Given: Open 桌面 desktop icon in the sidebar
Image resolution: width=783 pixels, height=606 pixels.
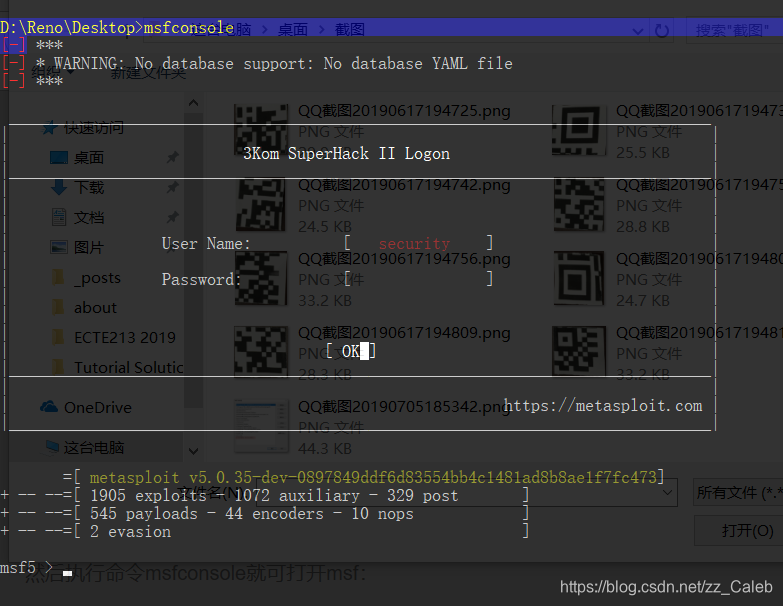Looking at the screenshot, I should (x=59, y=158).
